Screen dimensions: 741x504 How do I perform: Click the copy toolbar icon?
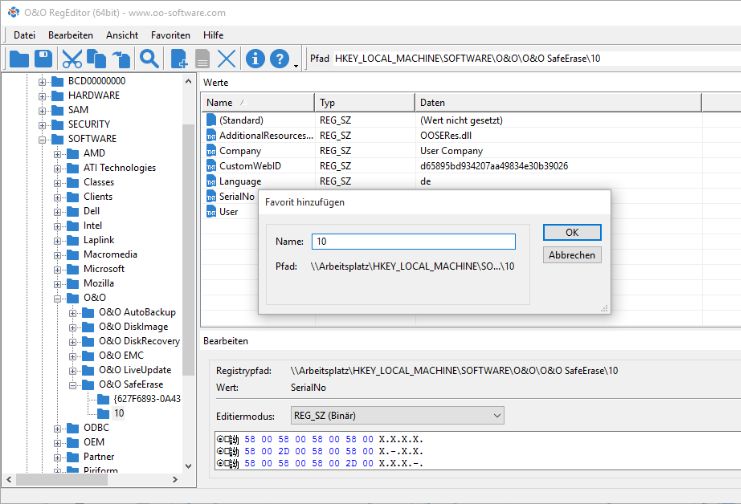coord(96,59)
